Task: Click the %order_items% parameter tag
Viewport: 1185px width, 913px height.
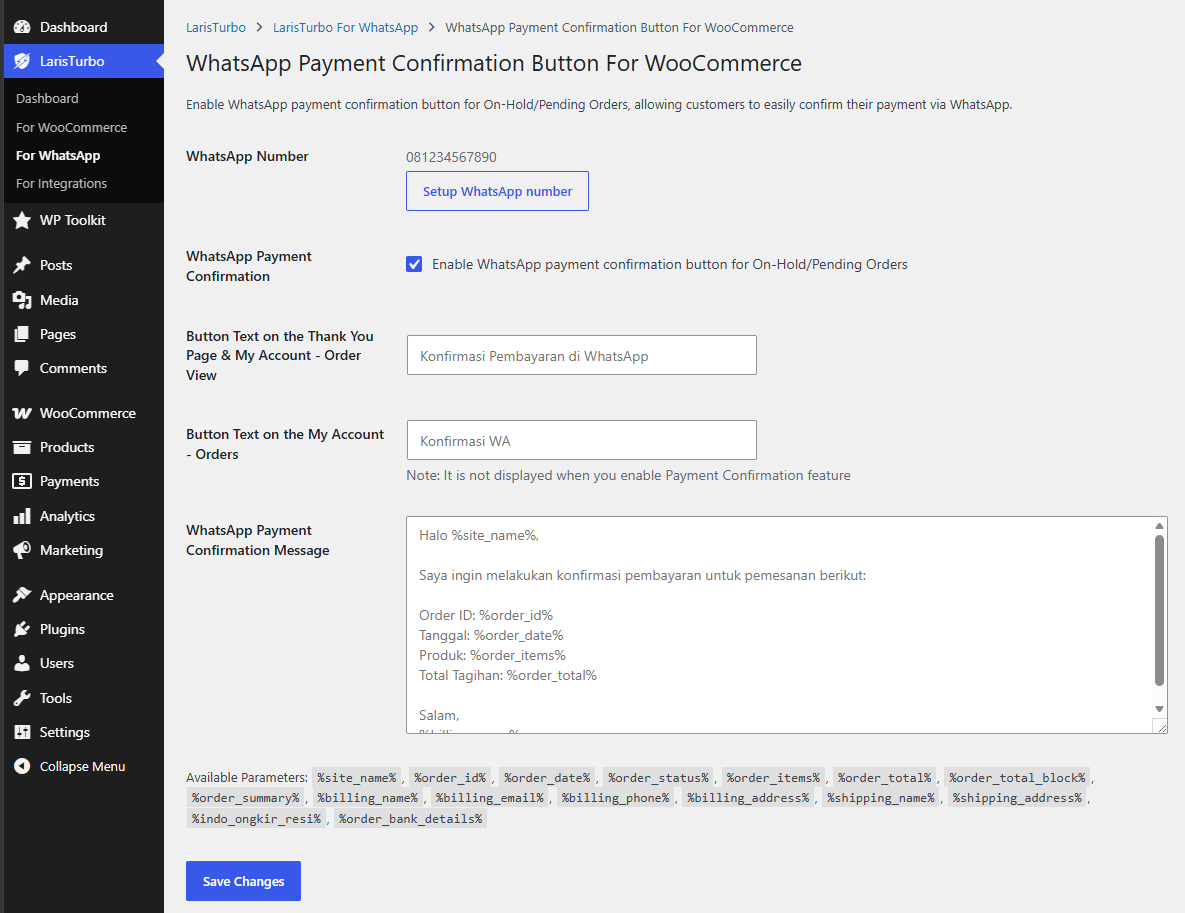Action: click(773, 778)
